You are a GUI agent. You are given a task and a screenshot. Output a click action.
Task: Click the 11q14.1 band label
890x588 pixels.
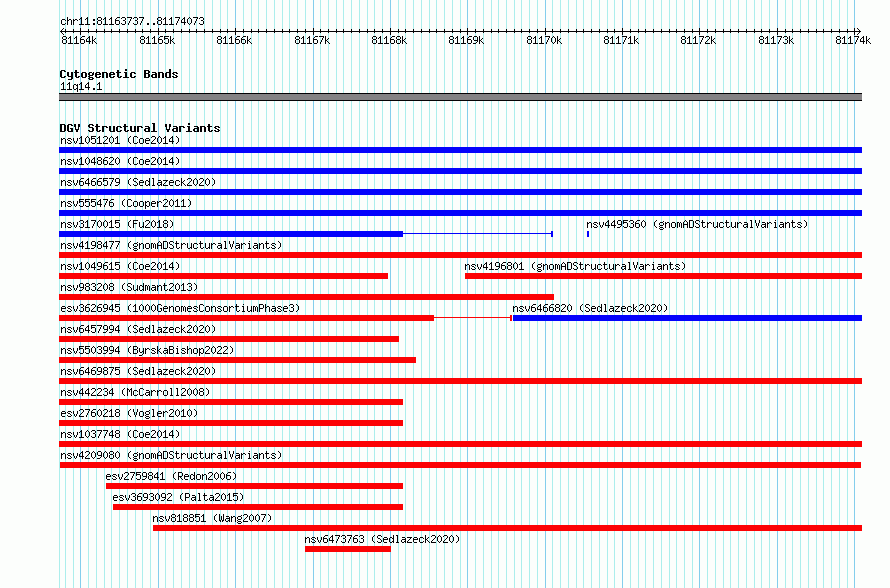[x=81, y=86]
